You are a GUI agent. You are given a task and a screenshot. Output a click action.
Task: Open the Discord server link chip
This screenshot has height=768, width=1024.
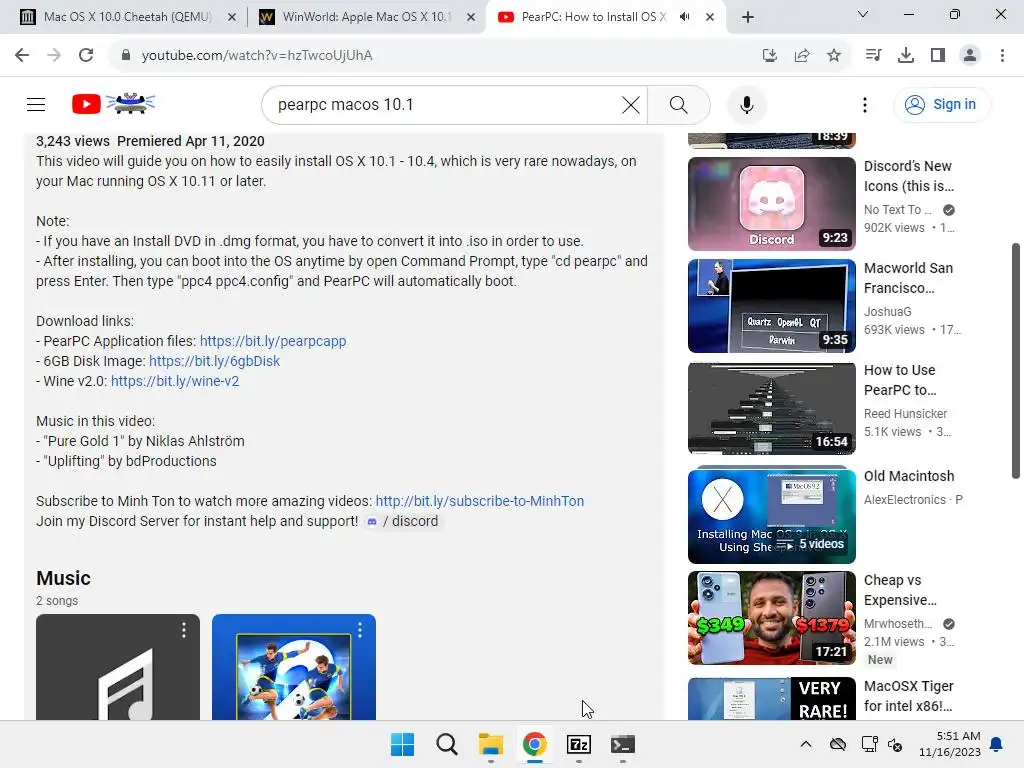[402, 521]
